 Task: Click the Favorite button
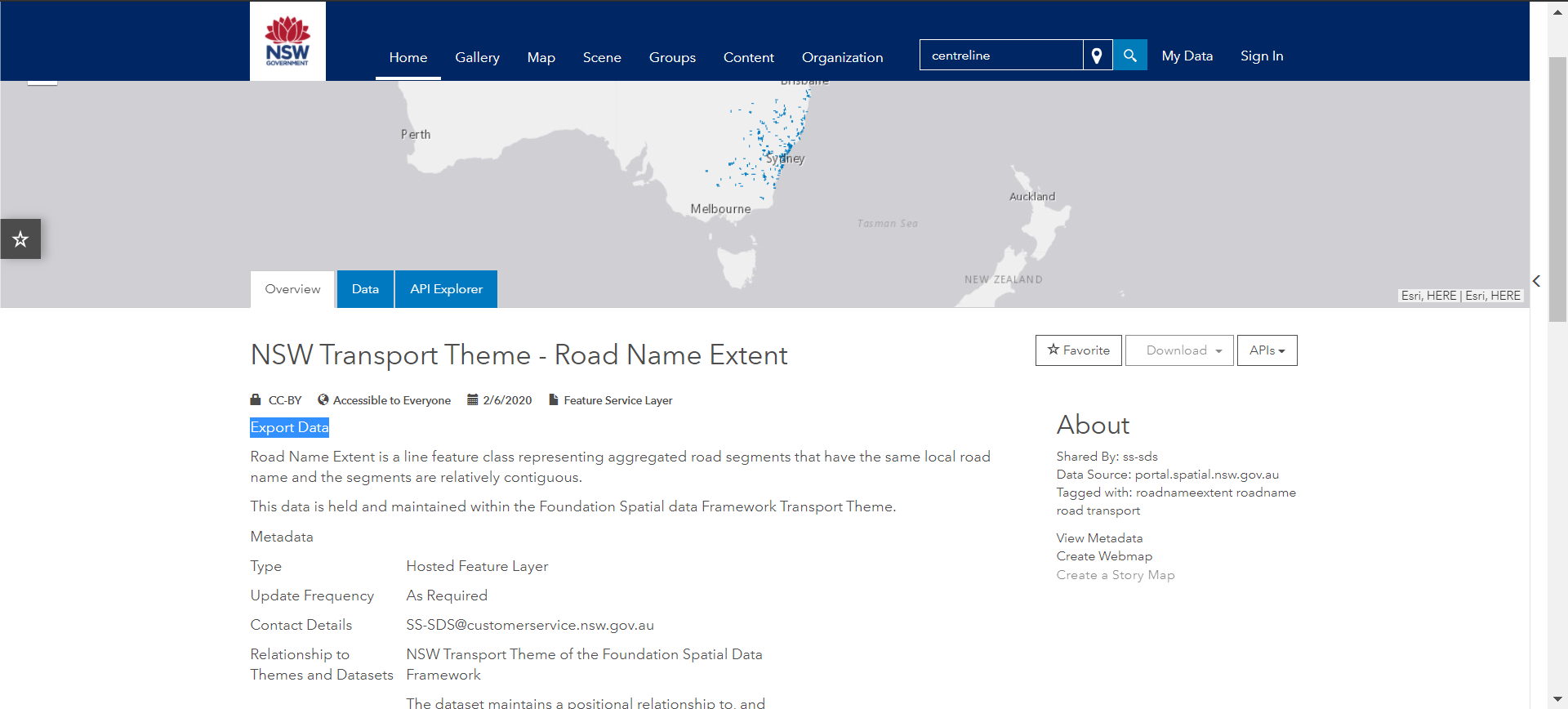click(1078, 350)
